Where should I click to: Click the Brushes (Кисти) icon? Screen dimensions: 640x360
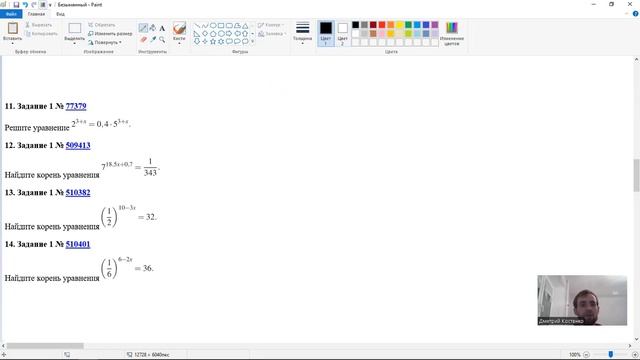click(179, 29)
